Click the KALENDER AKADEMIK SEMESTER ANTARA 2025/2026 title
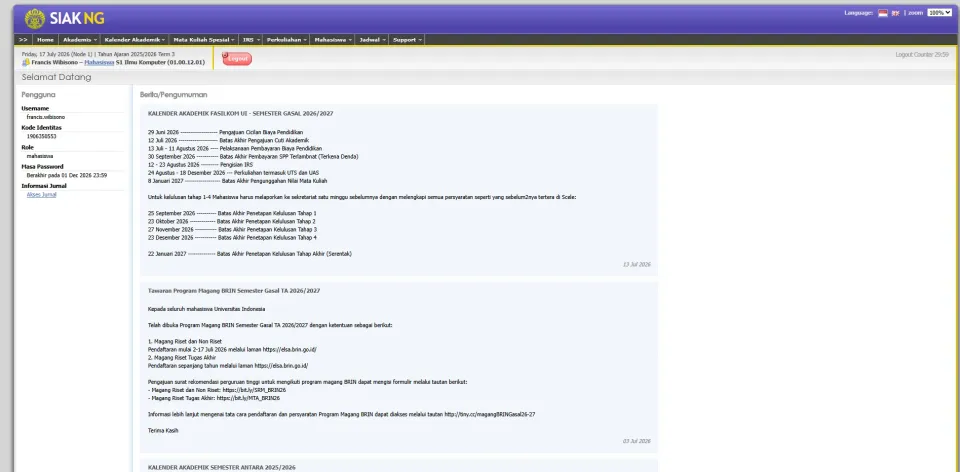This screenshot has width=960, height=472. (x=222, y=468)
